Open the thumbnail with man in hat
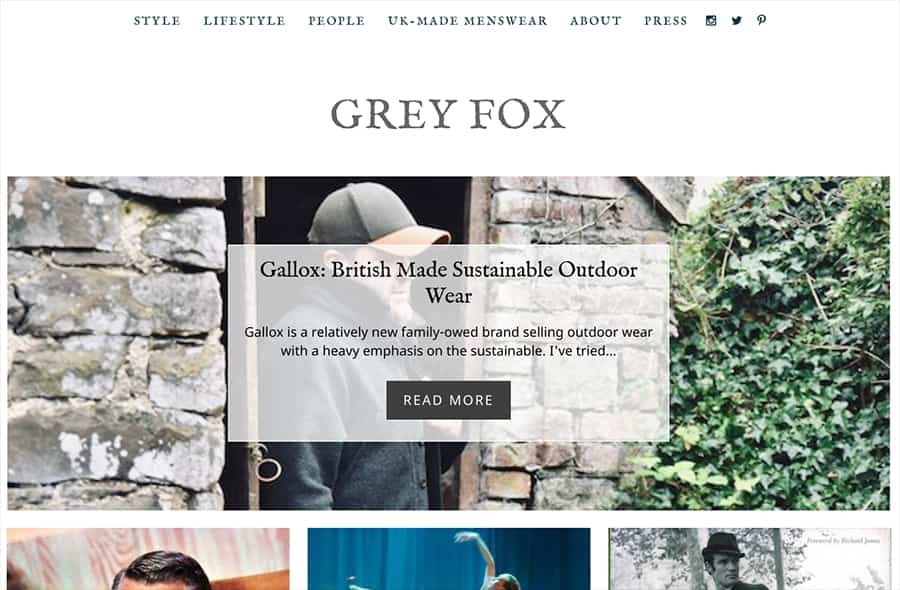 [x=750, y=559]
